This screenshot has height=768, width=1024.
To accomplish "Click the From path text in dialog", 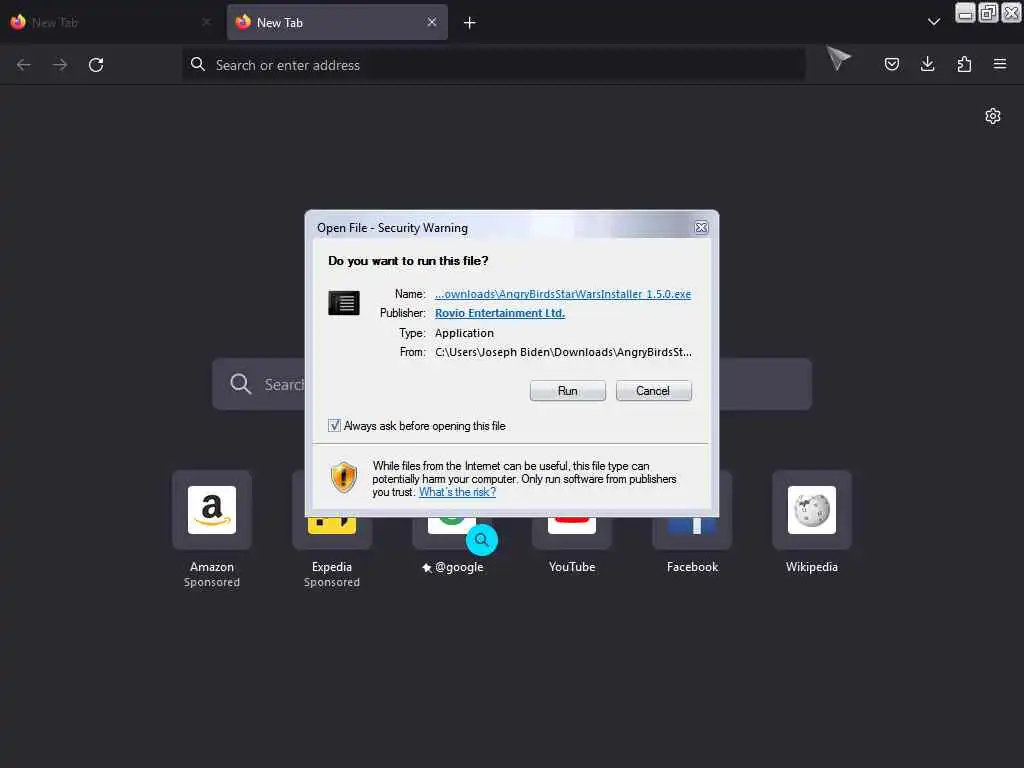I will [563, 352].
